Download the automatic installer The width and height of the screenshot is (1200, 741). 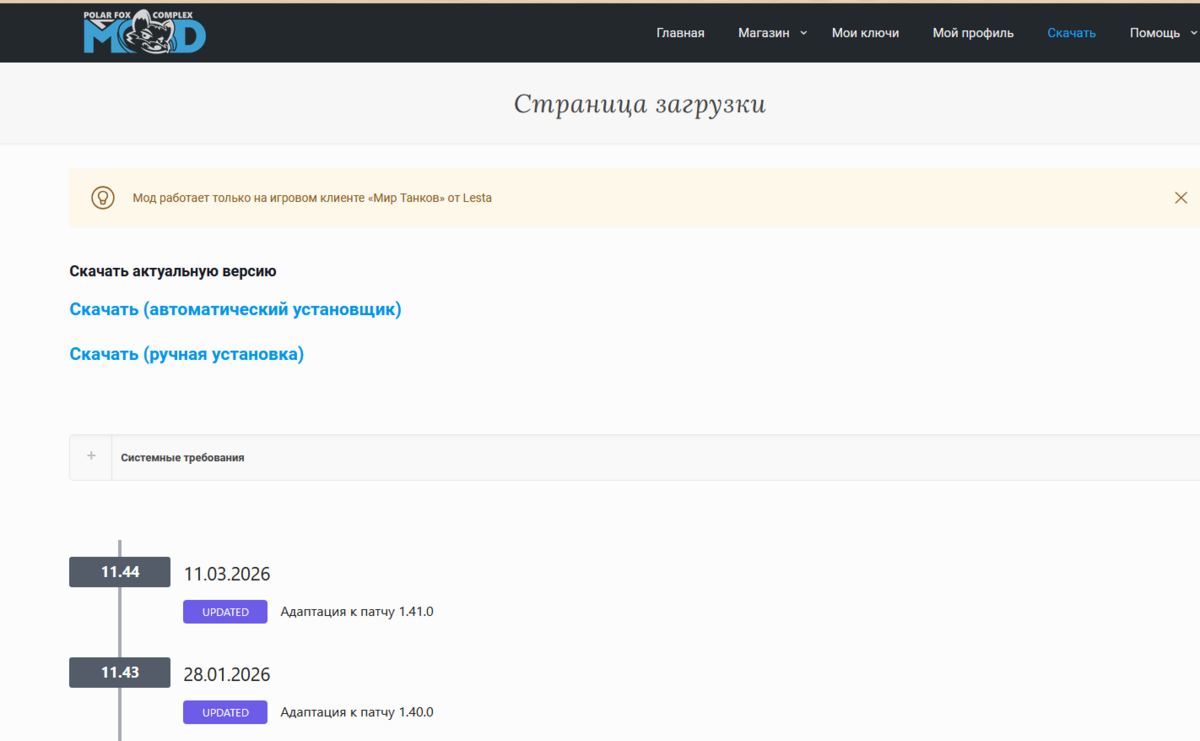click(235, 310)
